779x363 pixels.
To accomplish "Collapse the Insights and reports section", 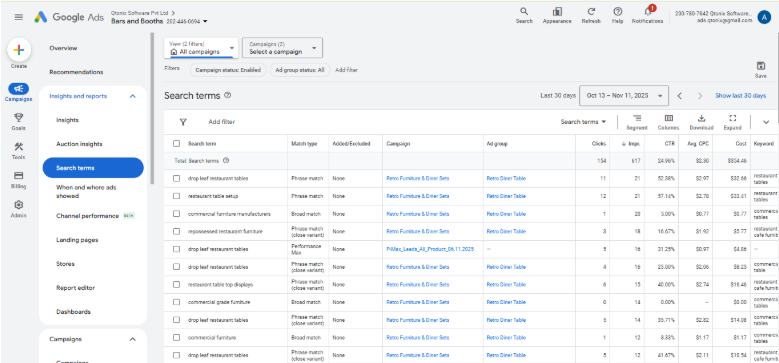I will [x=132, y=96].
